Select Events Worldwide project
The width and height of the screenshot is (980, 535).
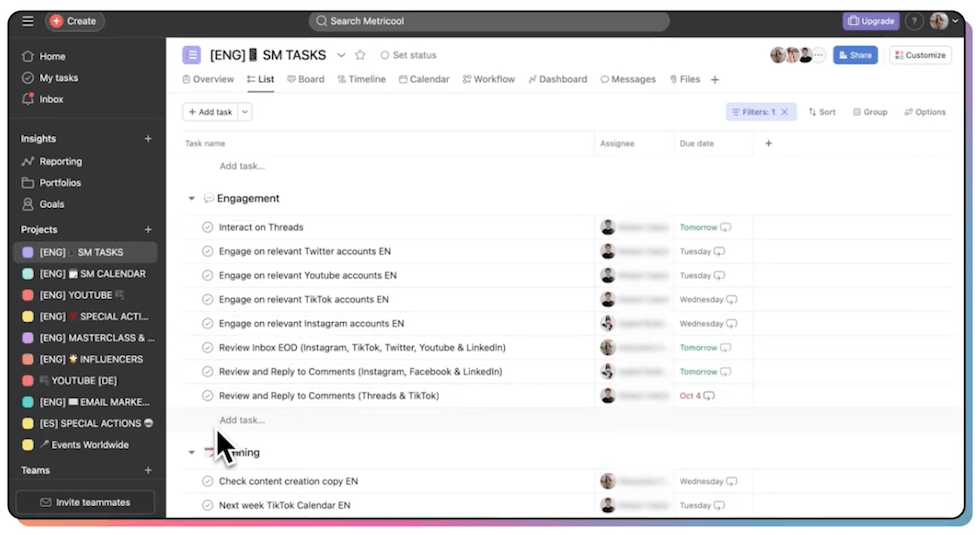[x=86, y=444]
